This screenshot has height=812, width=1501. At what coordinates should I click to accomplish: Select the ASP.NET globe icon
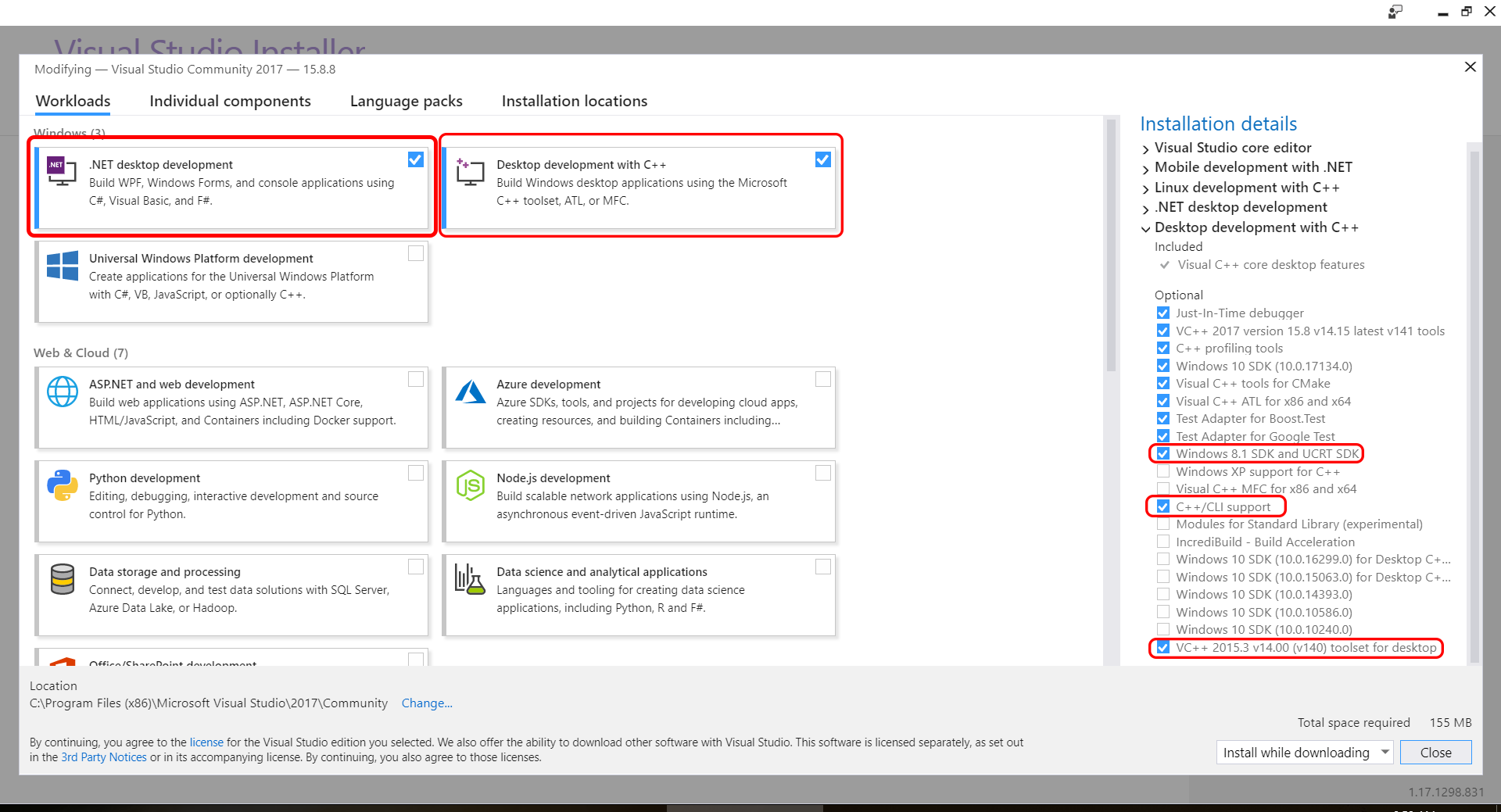pyautogui.click(x=63, y=392)
